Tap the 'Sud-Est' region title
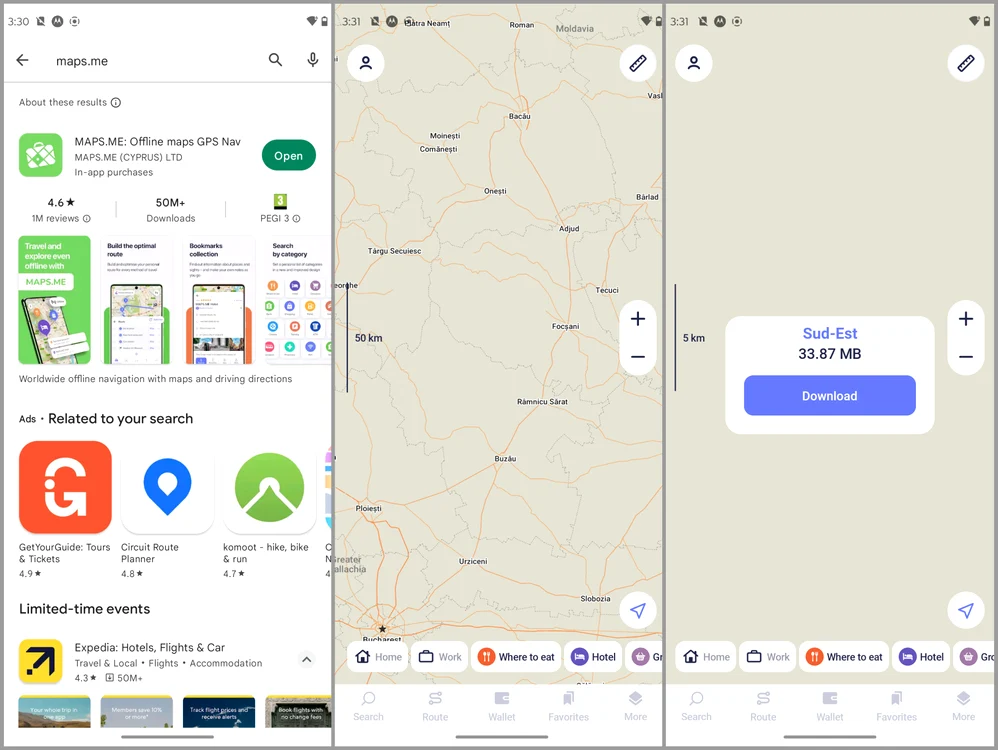 [829, 333]
